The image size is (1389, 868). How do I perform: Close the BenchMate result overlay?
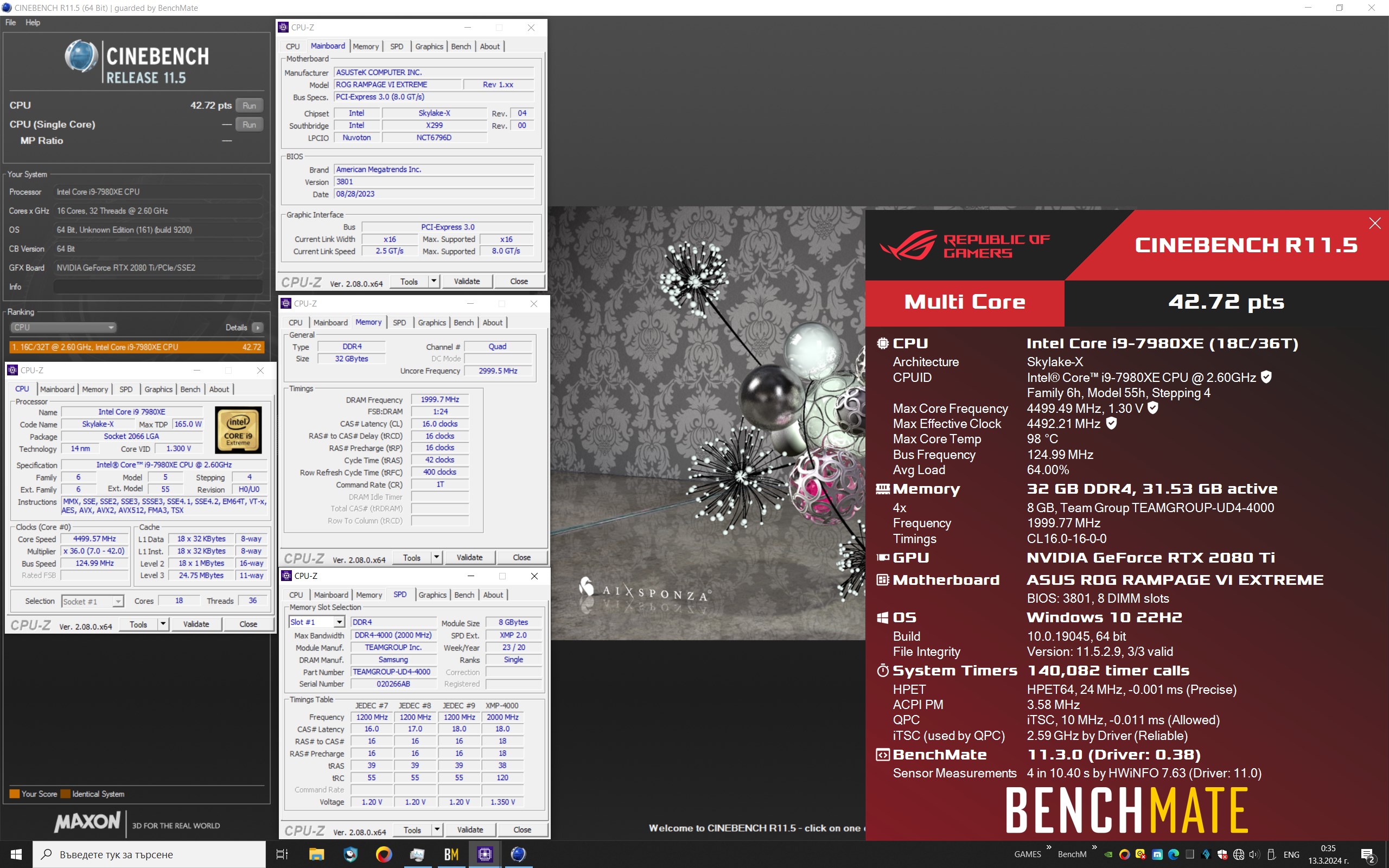point(1375,224)
